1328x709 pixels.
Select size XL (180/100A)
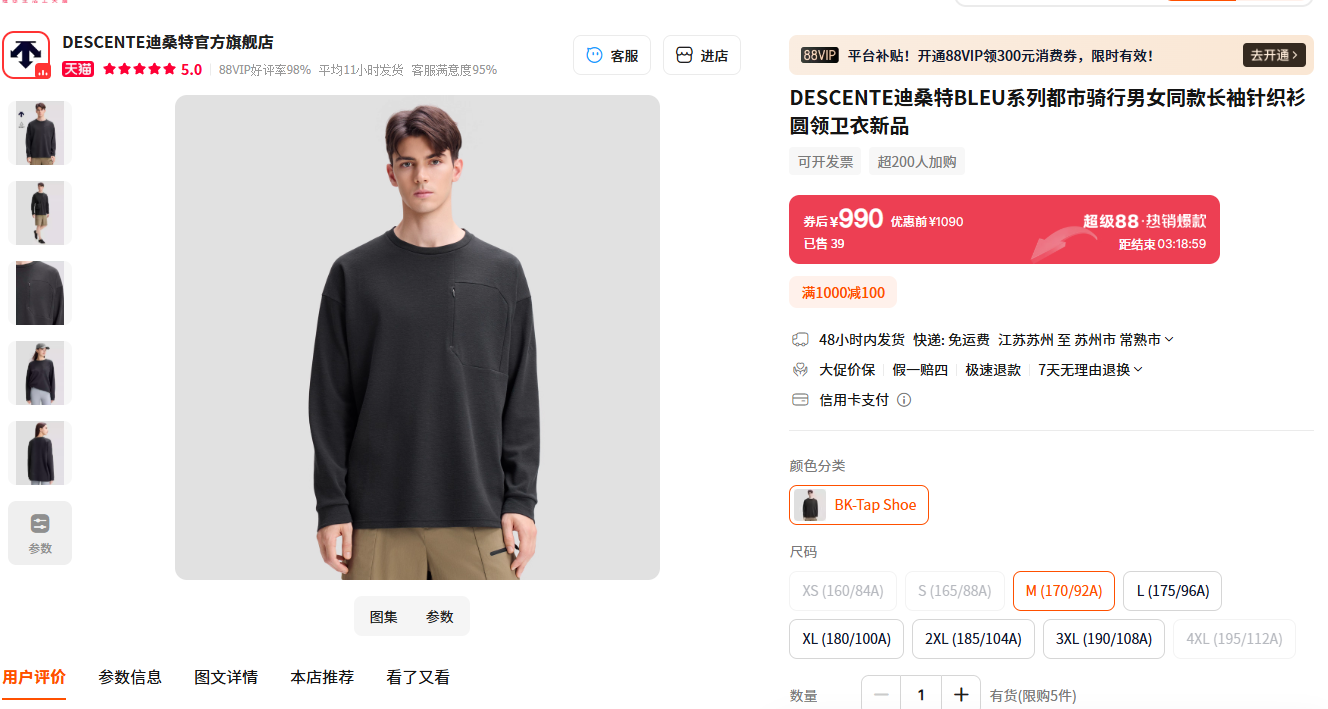[846, 639]
